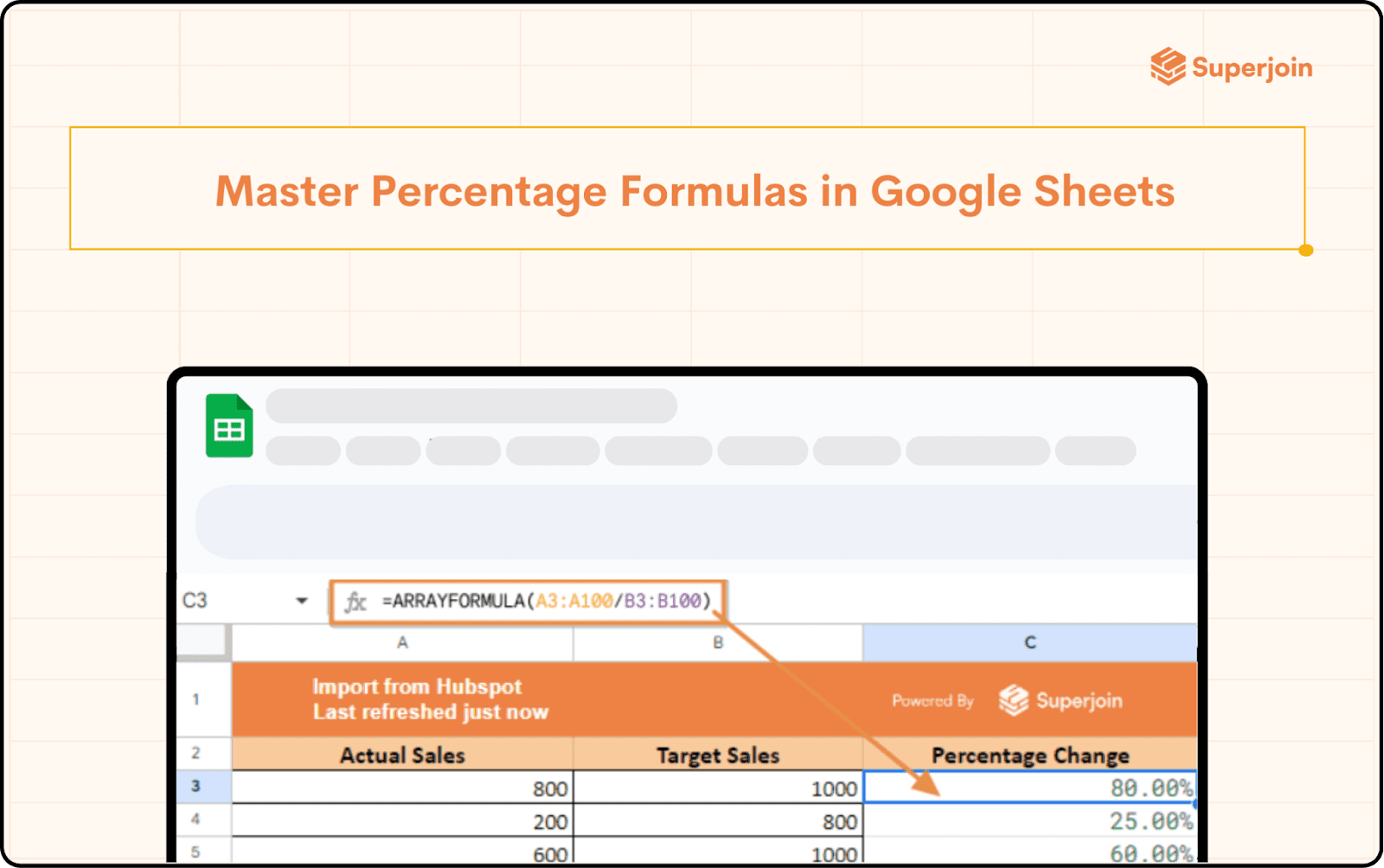Click the select-all corner box
The image size is (1384, 868).
[202, 642]
